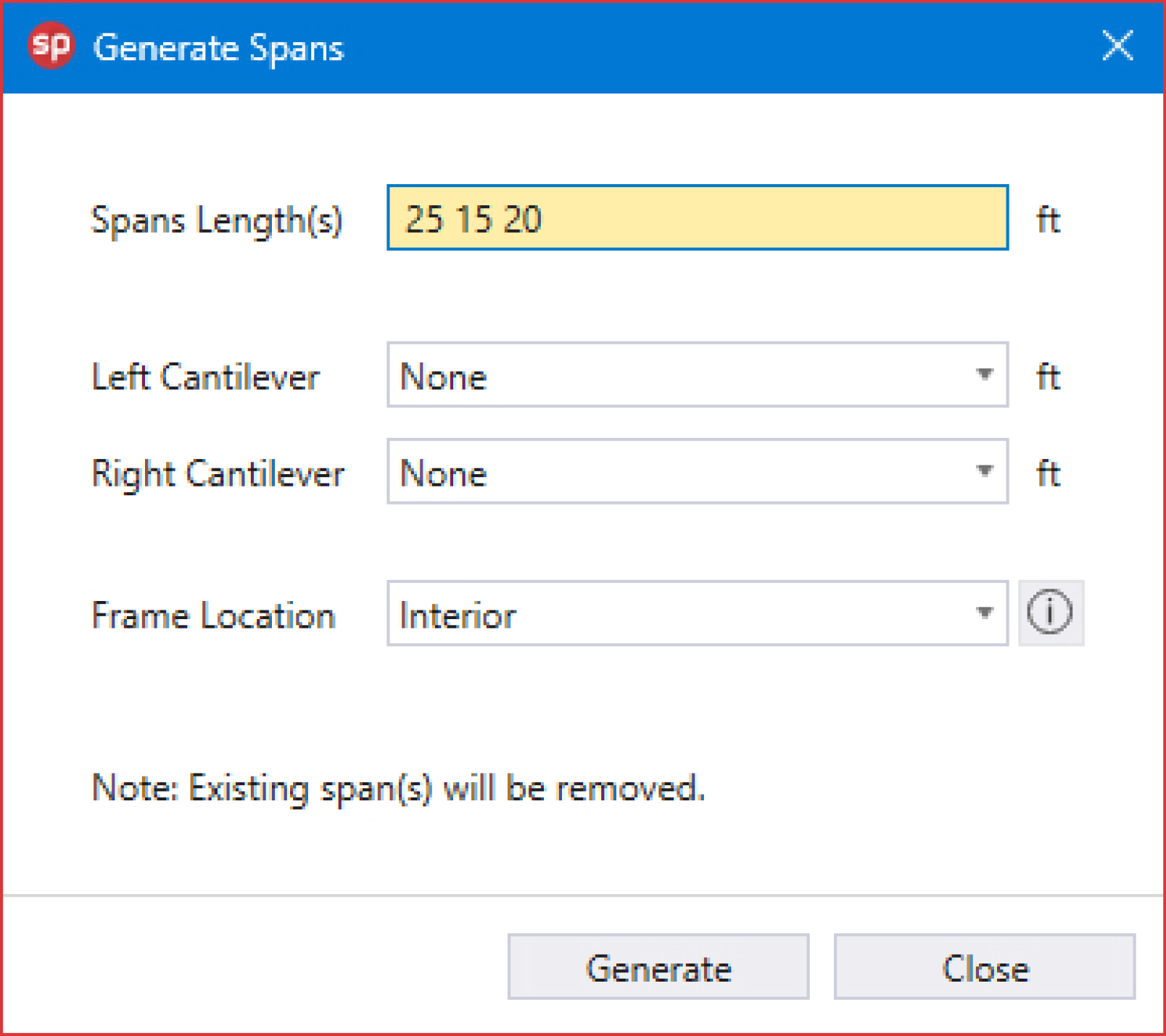
Task: Click the ft unit beside Spans Length field
Action: point(1048,220)
